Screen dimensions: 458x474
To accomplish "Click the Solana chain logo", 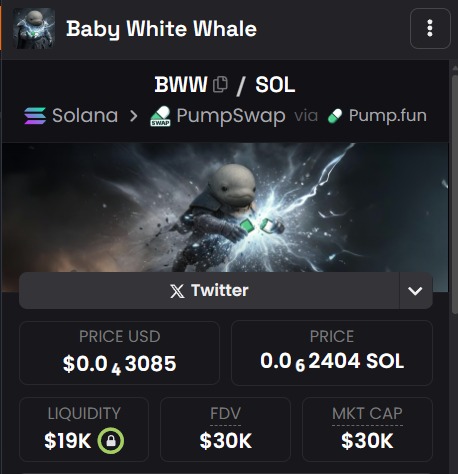I will click(35, 116).
